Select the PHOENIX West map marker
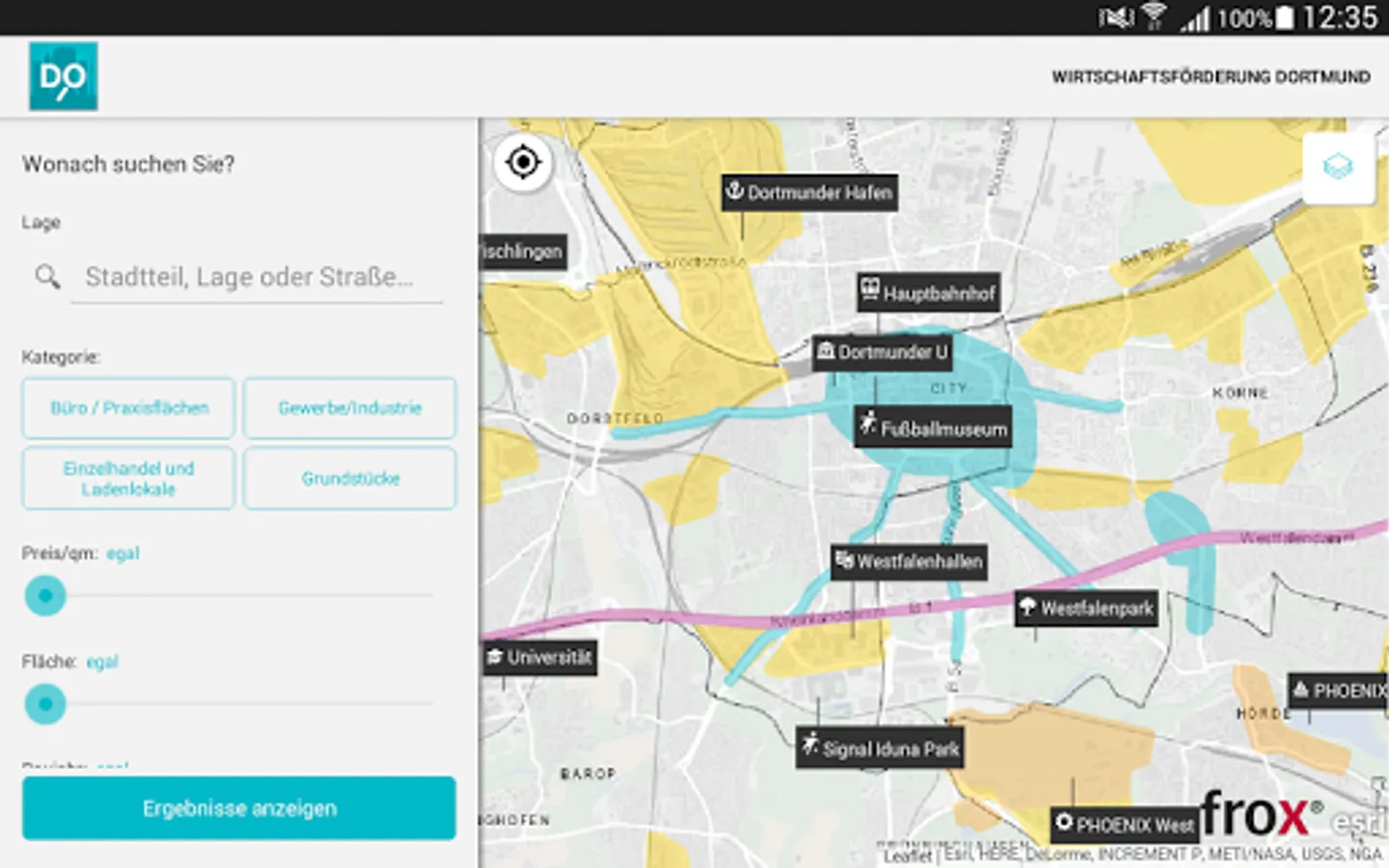1389x868 pixels. pyautogui.click(x=1124, y=825)
